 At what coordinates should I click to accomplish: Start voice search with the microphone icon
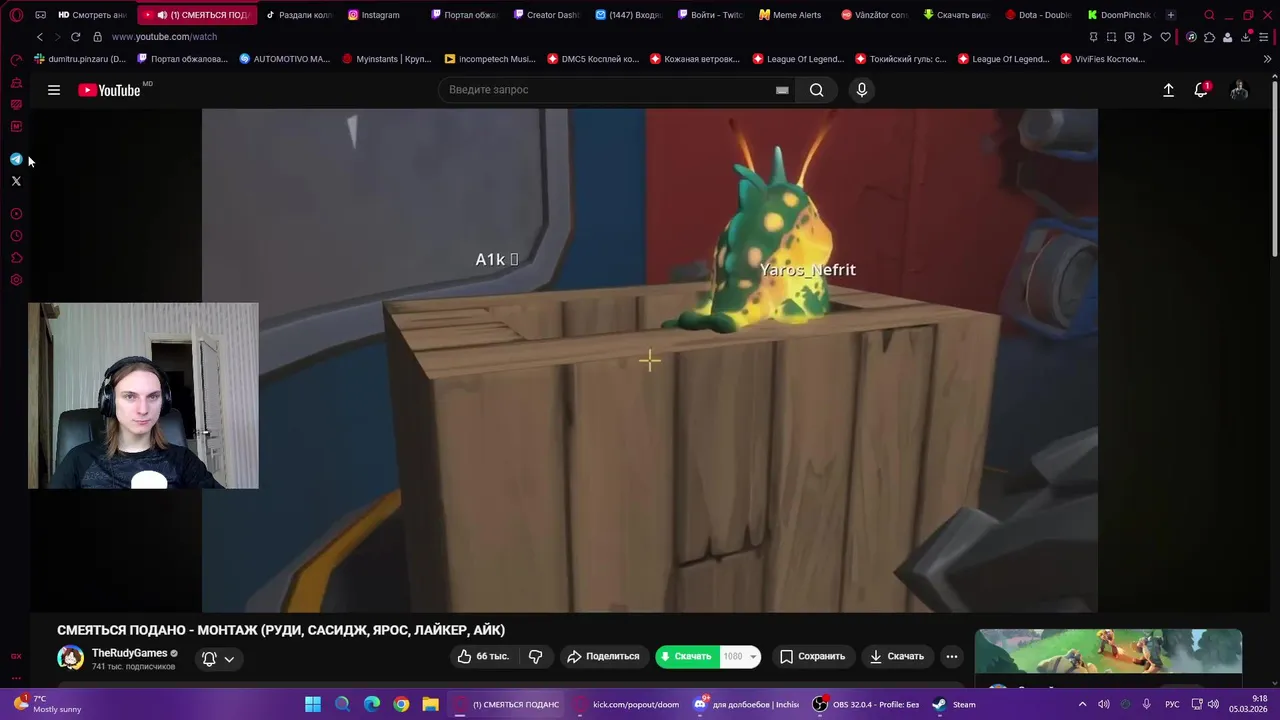[862, 90]
